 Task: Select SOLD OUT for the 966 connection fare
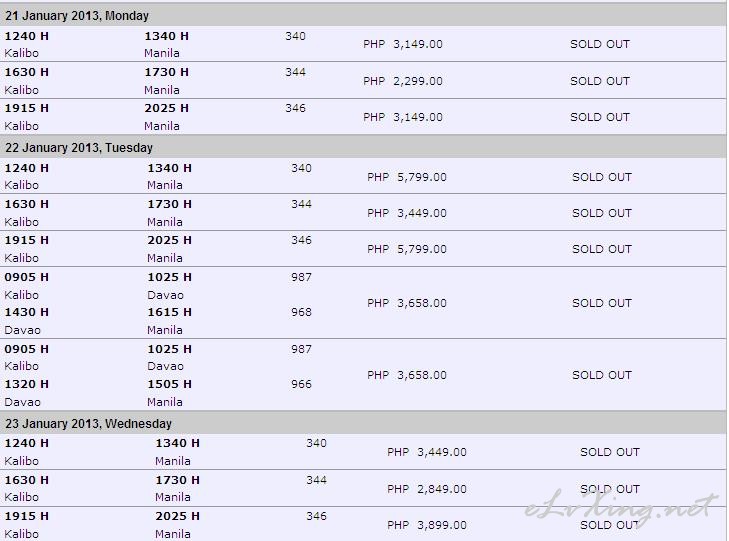(602, 375)
